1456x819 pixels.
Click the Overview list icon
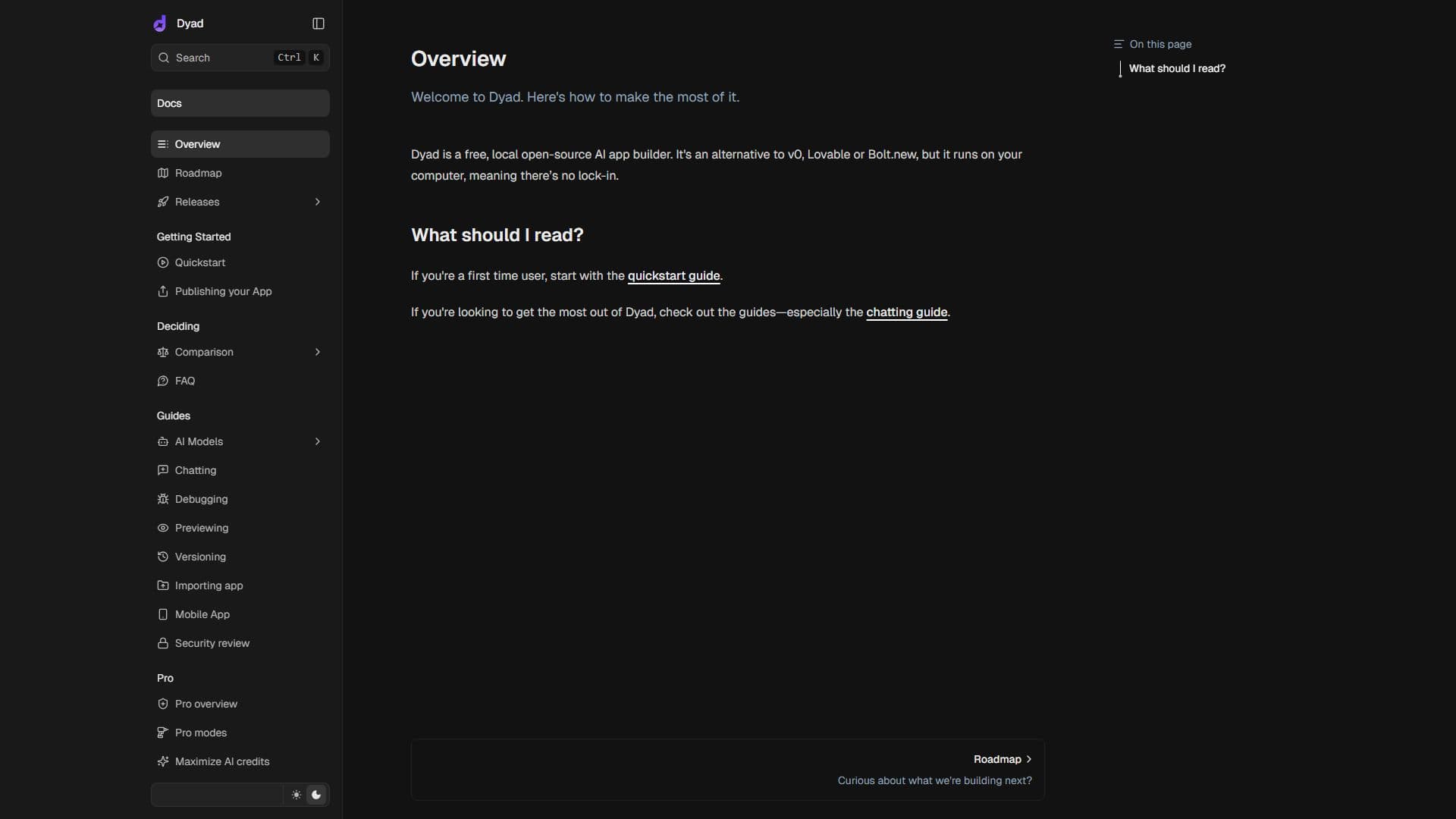coord(163,144)
